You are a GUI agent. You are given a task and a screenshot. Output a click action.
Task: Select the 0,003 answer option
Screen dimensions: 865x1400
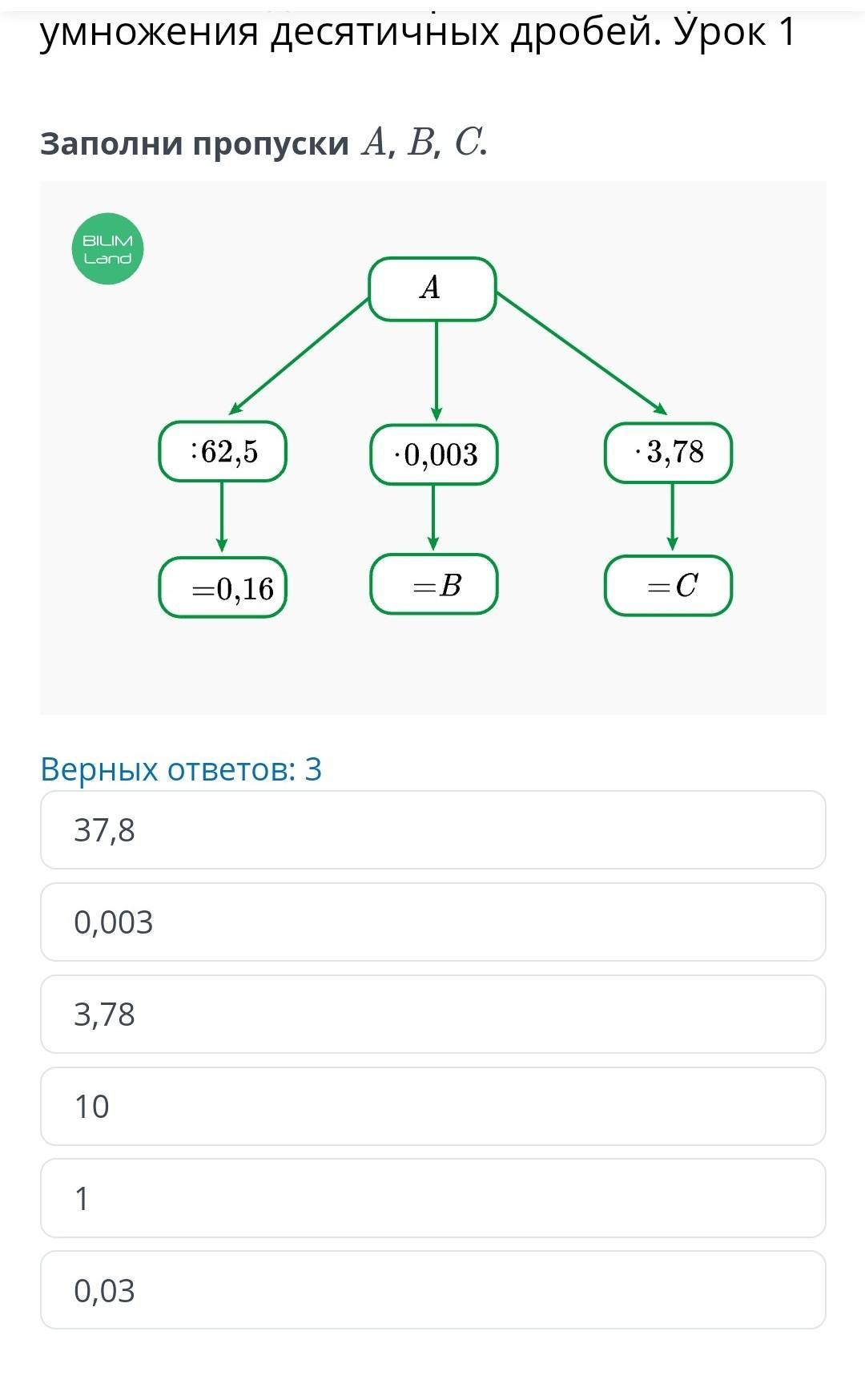[x=432, y=922]
